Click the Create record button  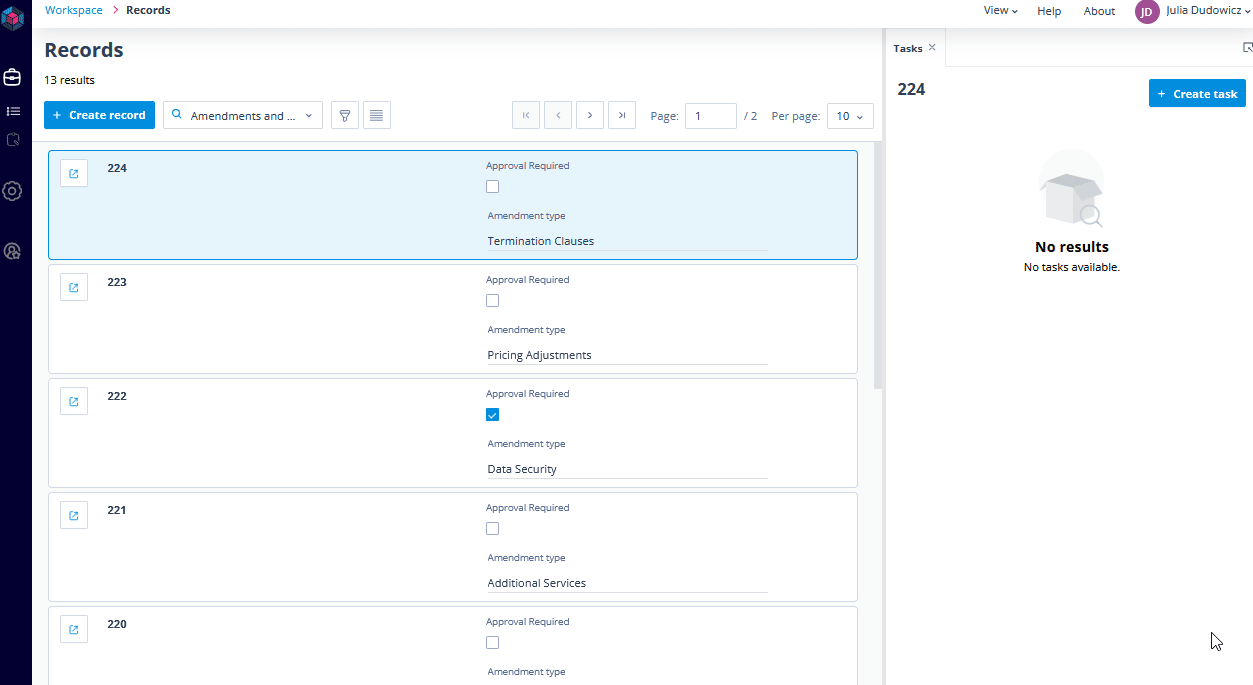(99, 116)
